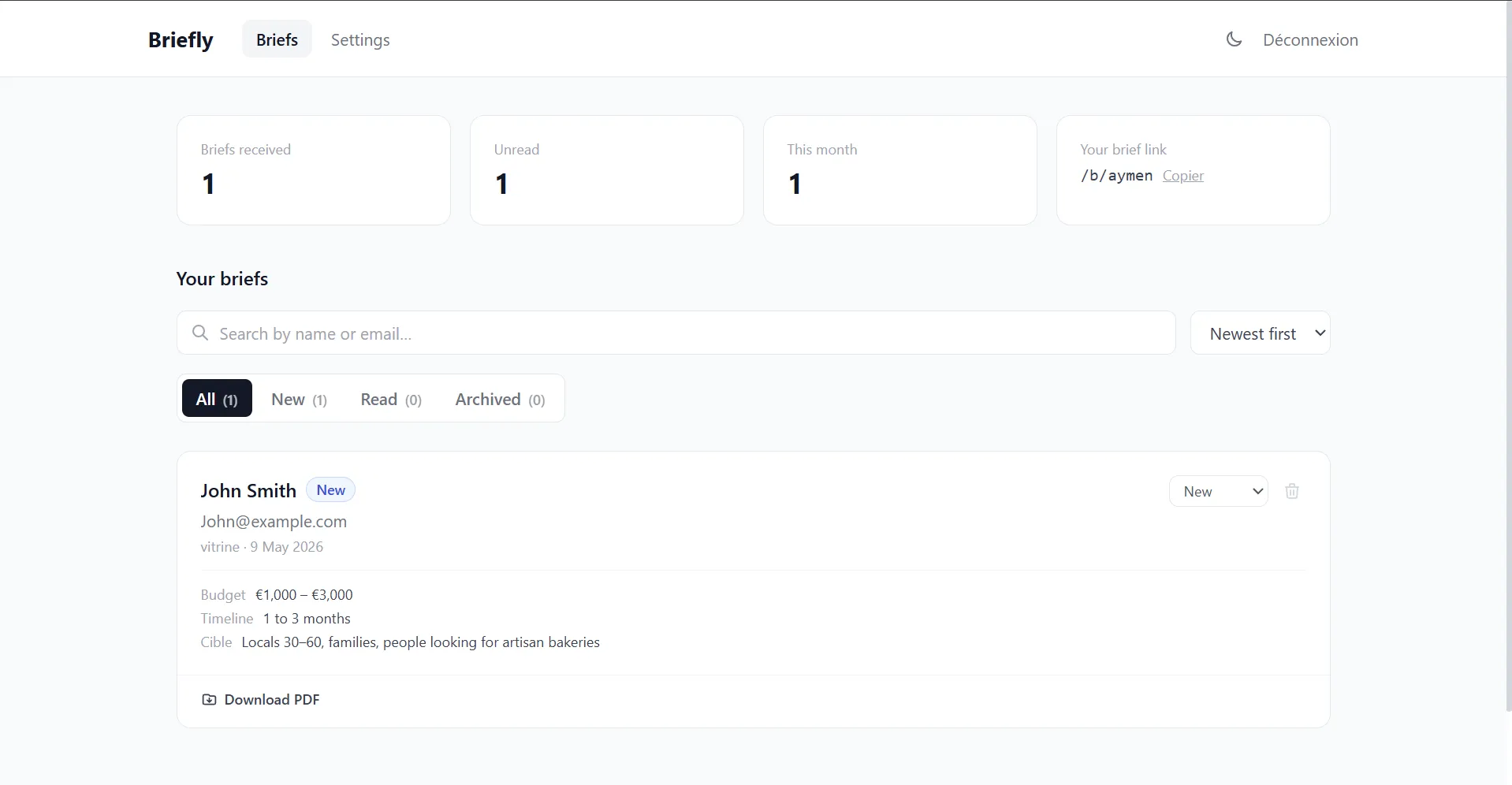The image size is (1512, 785).
Task: Click the Déconnexion logout link
Action: pos(1310,39)
